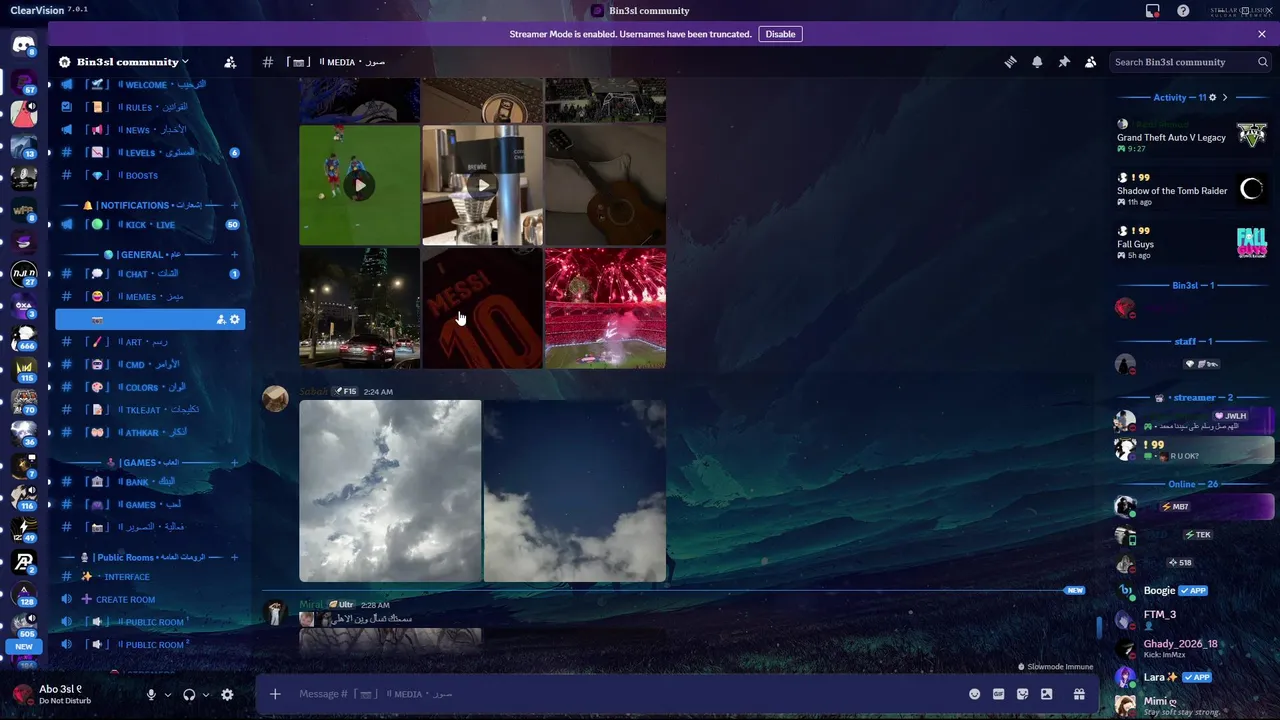Open the inbox icon in title bar
Screen dimensions: 1280x720
pos(1153,11)
